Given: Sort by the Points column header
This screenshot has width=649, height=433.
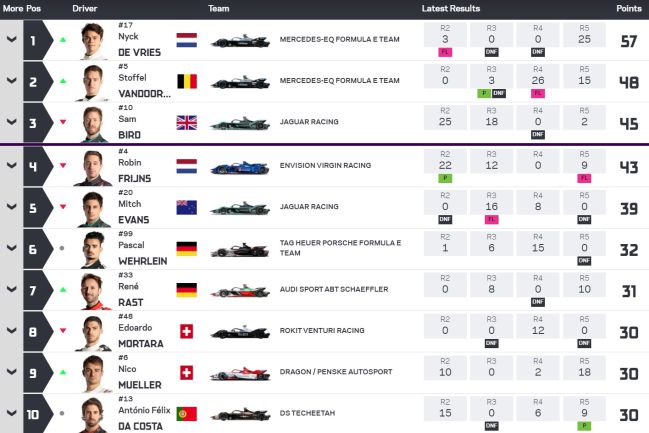Looking at the screenshot, I should pyautogui.click(x=627, y=8).
